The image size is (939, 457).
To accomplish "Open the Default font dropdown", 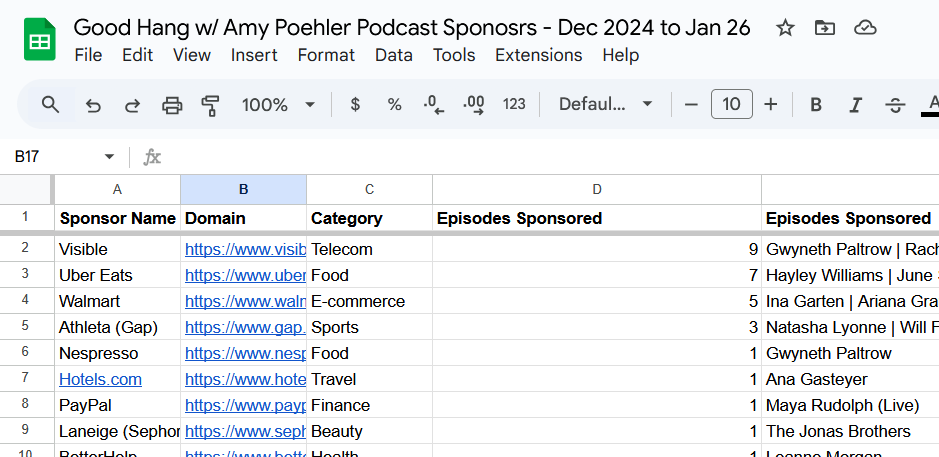I will tap(605, 104).
